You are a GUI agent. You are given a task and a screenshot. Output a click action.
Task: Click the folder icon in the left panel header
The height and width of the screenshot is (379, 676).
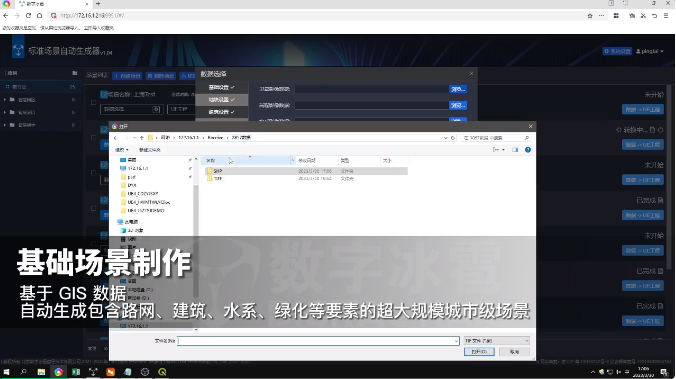tap(75, 73)
